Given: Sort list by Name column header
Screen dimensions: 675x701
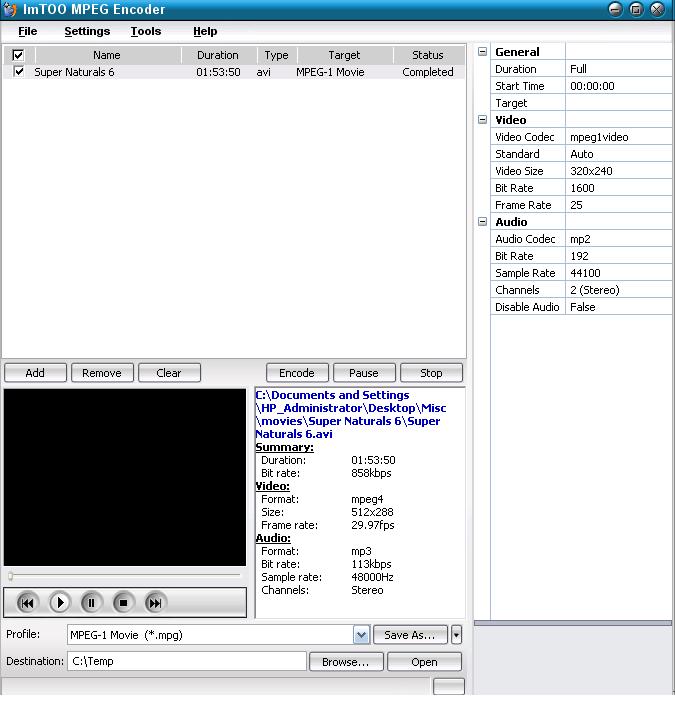Looking at the screenshot, I should pos(107,55).
